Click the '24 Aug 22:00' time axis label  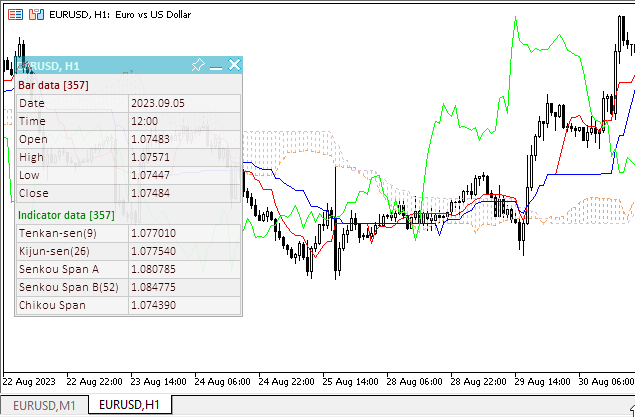pos(286,382)
